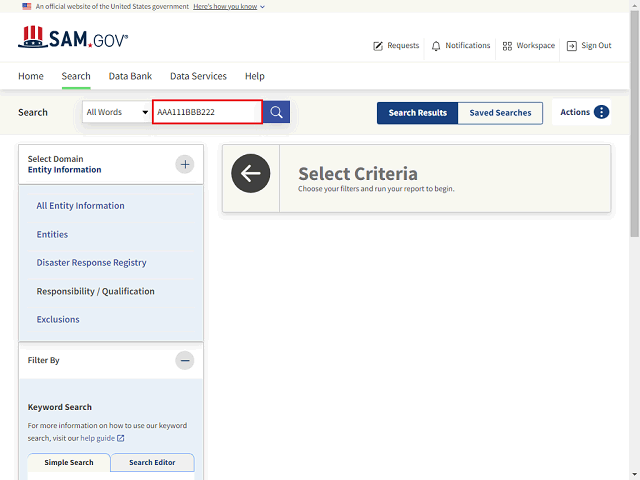Open the All Words dropdown
This screenshot has width=640, height=480.
click(117, 112)
